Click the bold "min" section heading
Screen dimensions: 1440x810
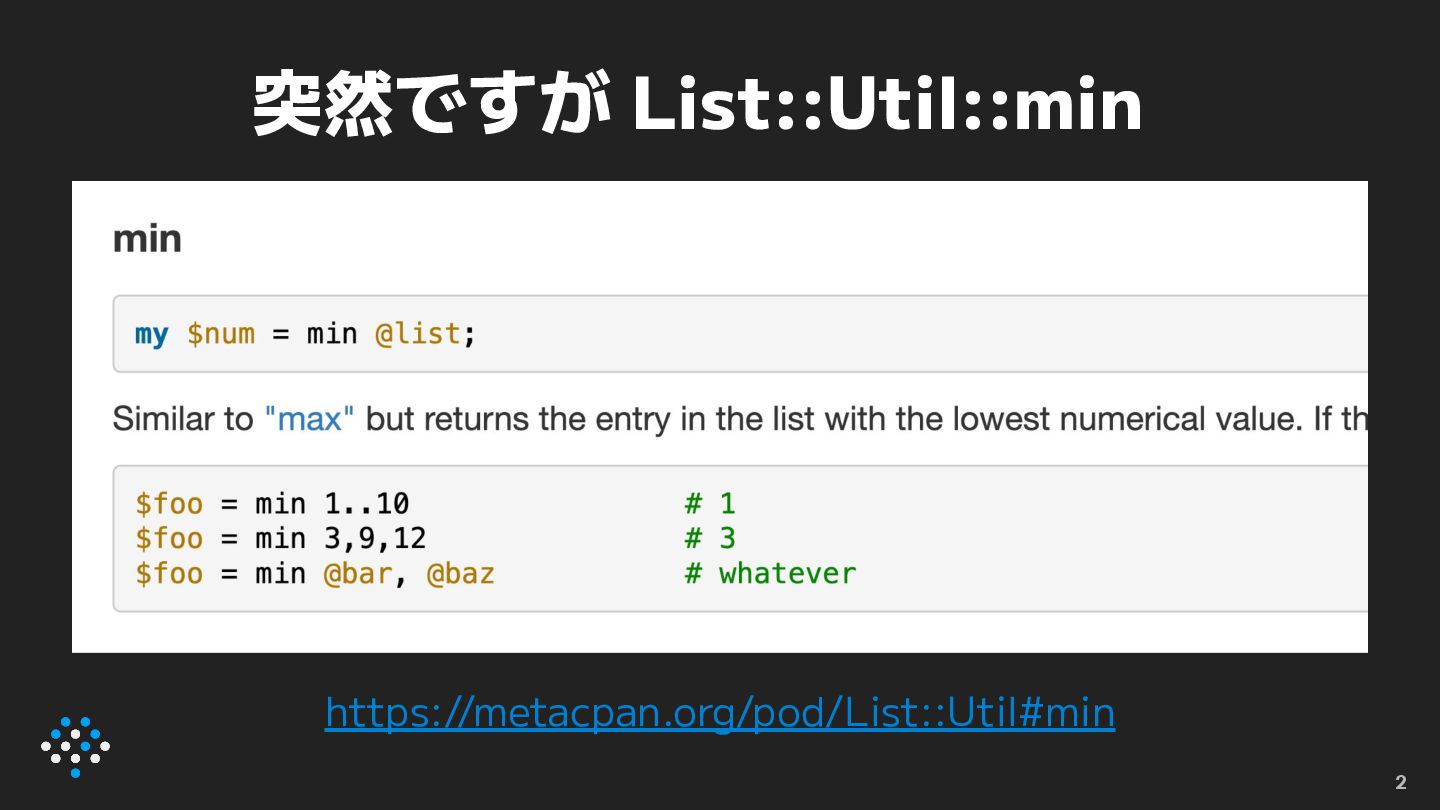point(147,240)
